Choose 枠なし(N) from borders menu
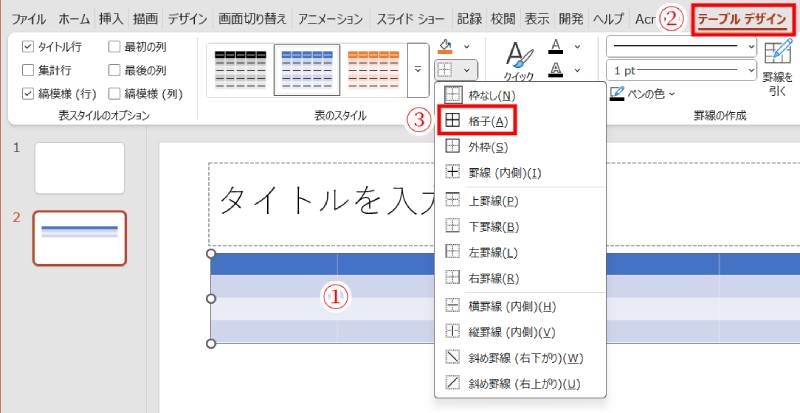 tap(520, 95)
